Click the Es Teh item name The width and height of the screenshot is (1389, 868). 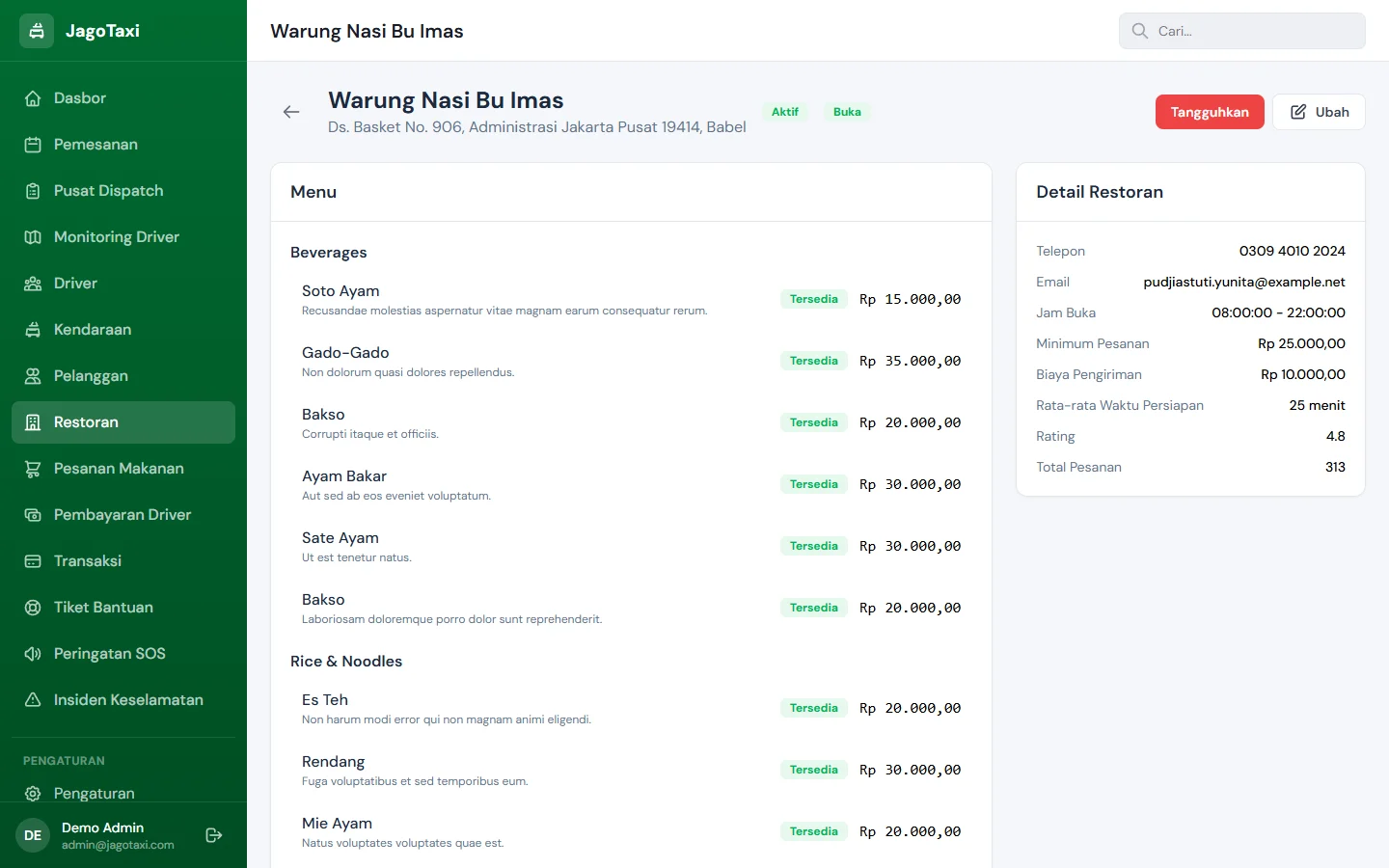click(325, 700)
